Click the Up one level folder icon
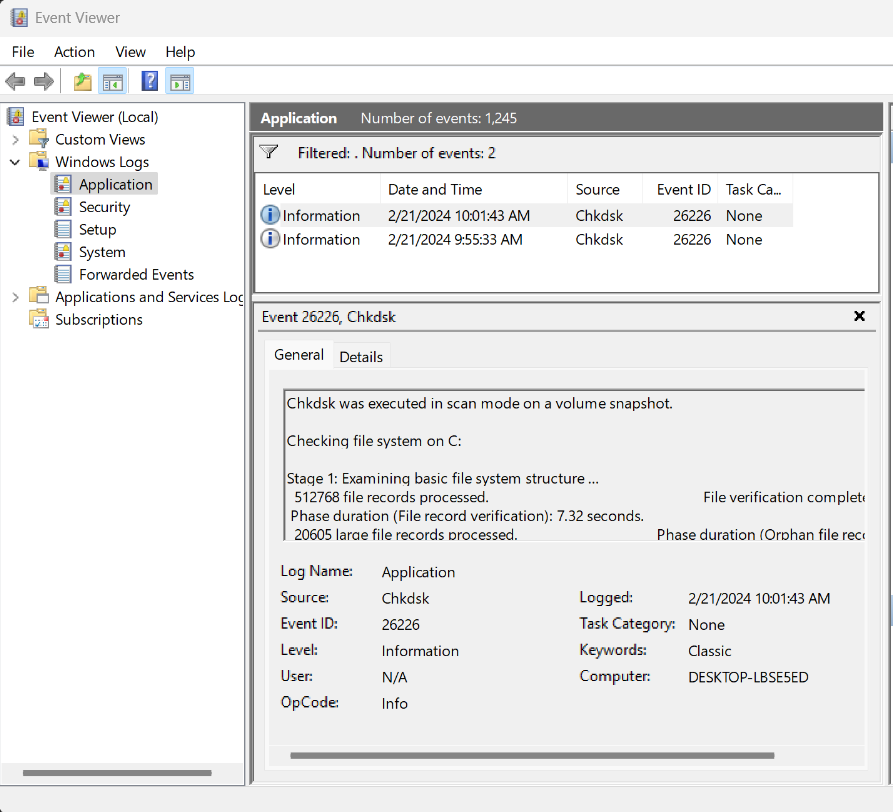Viewport: 893px width, 812px height. [83, 81]
